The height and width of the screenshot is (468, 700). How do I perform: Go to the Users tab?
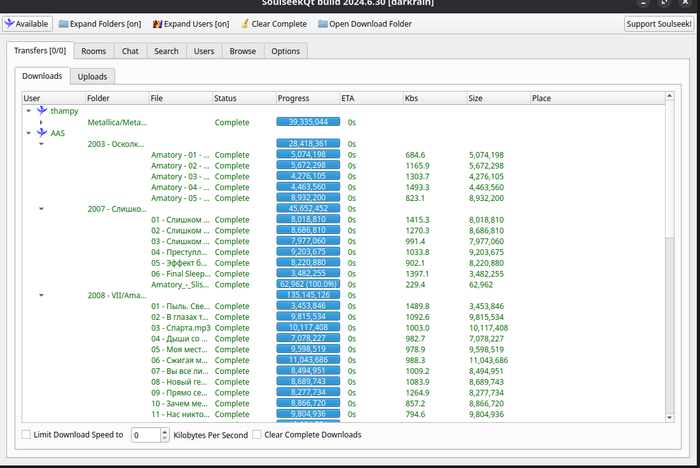204,51
